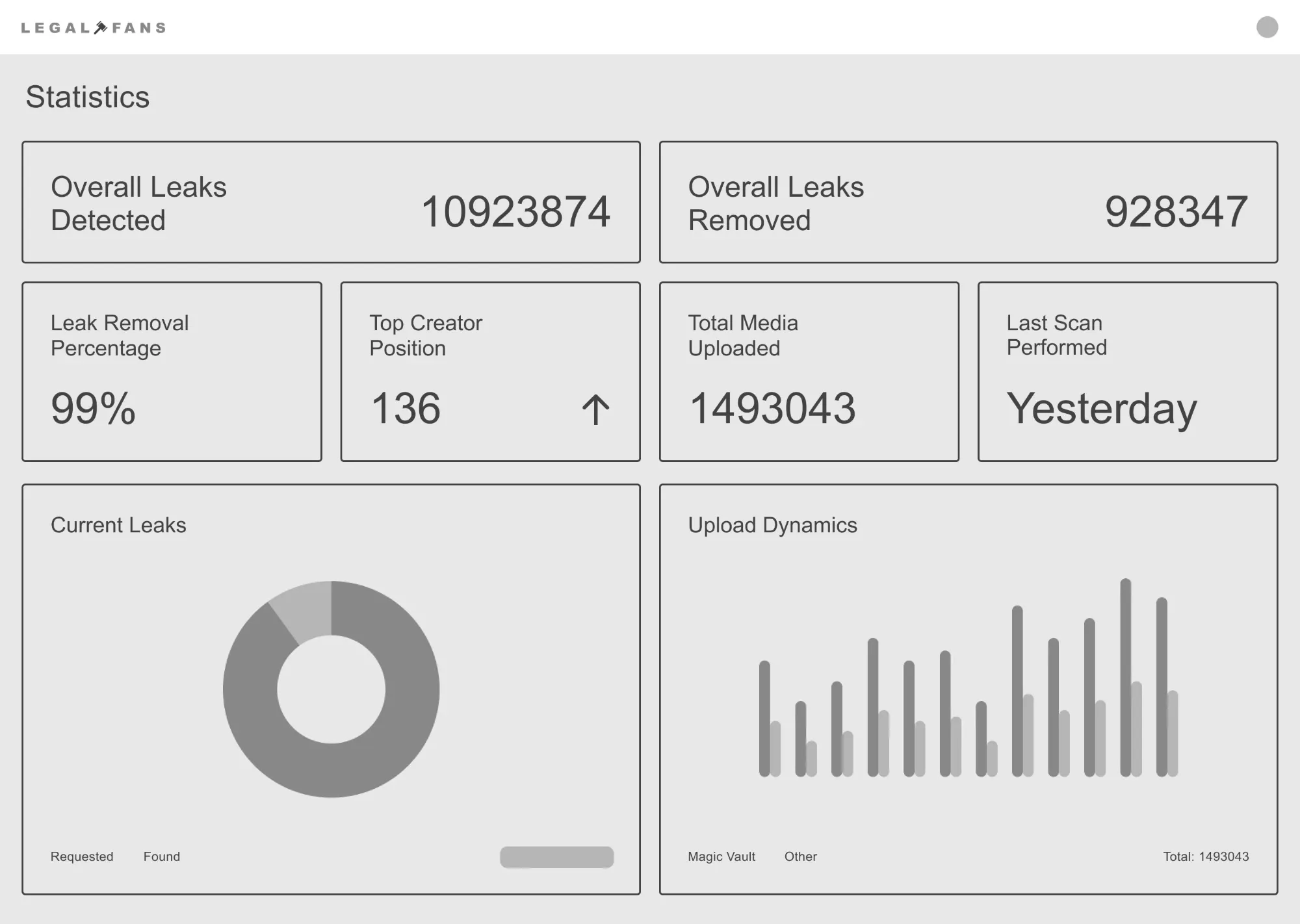
Task: Click the Last Scan Performed label
Action: point(1057,335)
